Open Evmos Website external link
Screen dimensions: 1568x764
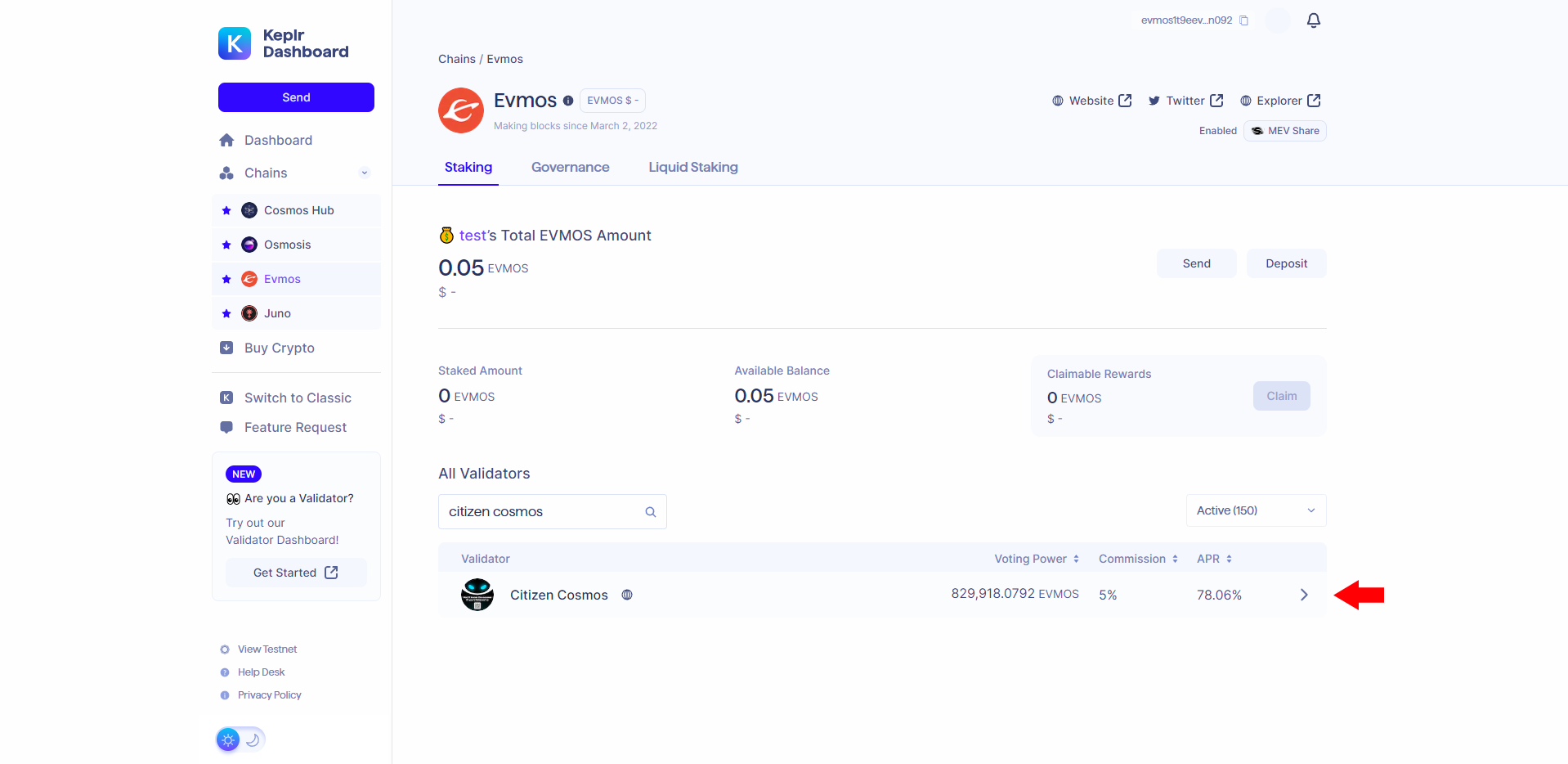pos(1091,101)
